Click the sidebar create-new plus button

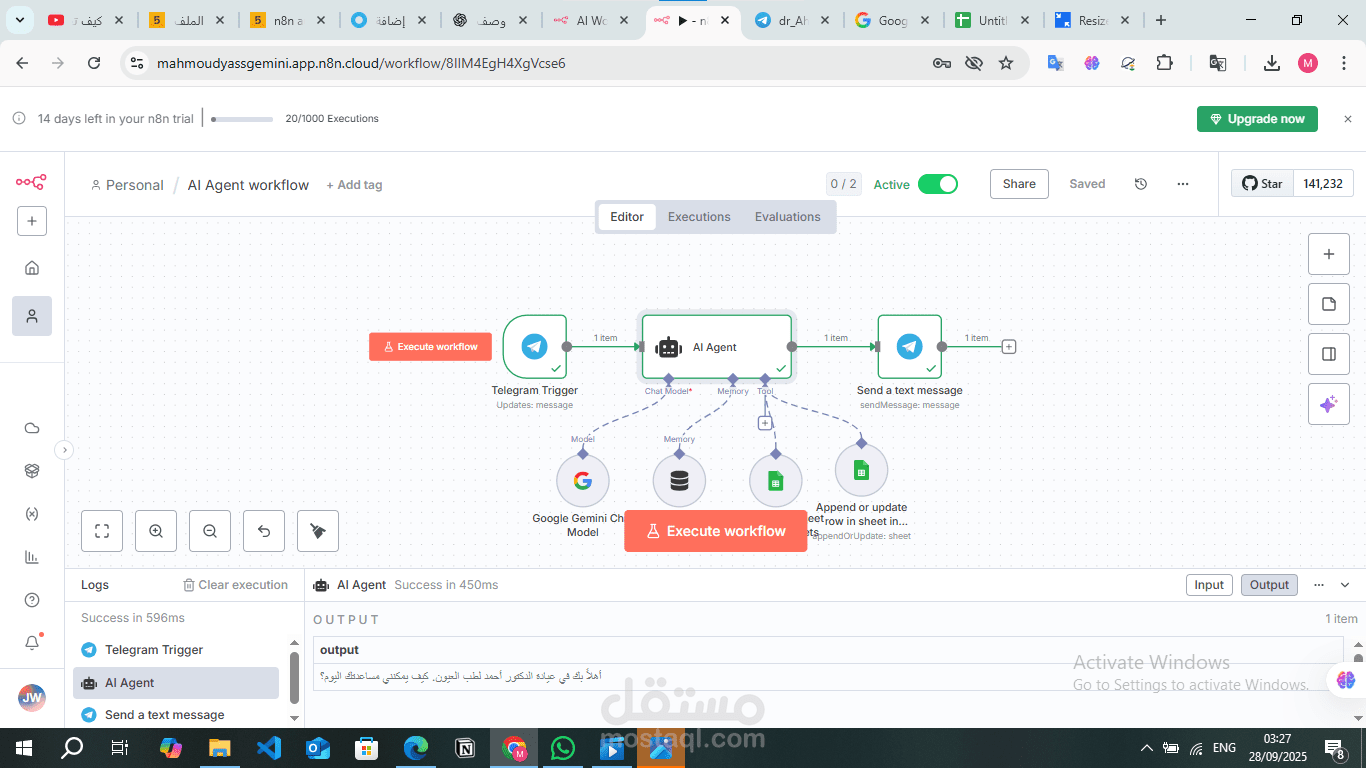pos(32,221)
